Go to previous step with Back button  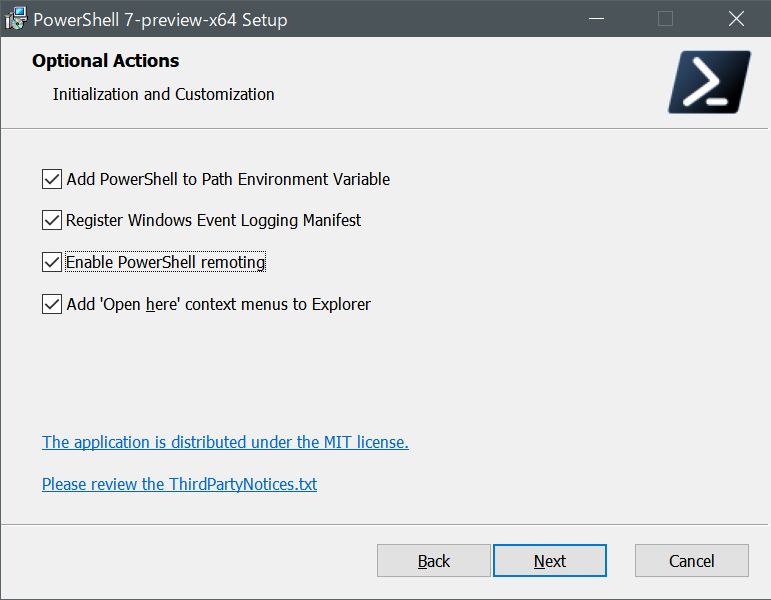pos(434,561)
